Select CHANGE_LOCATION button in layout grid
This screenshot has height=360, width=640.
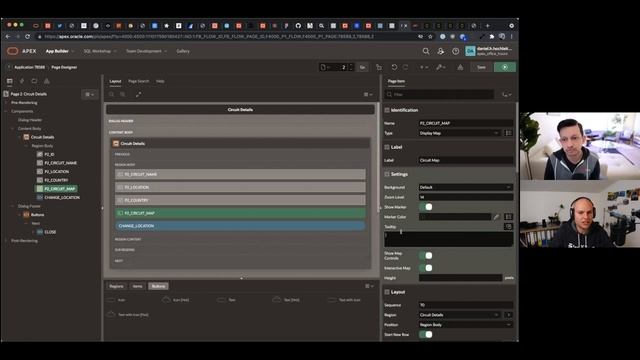point(240,226)
